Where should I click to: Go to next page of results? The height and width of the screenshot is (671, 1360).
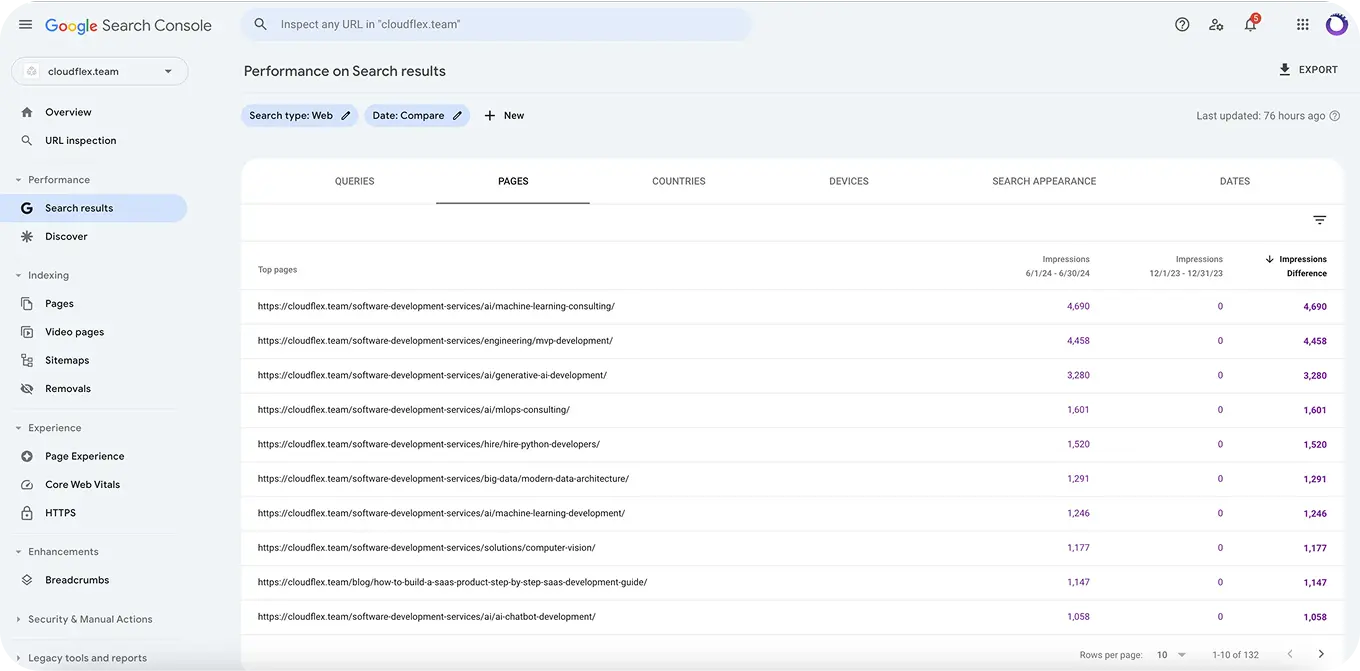coord(1320,655)
